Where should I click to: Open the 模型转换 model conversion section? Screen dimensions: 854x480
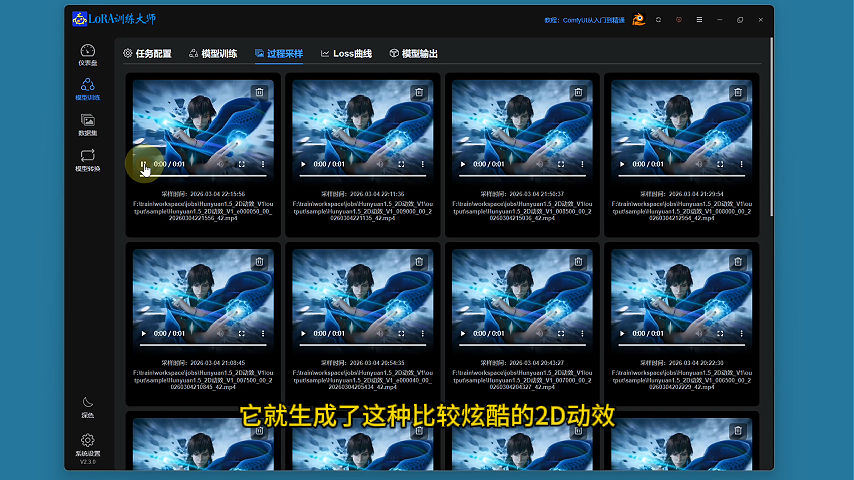(87, 160)
